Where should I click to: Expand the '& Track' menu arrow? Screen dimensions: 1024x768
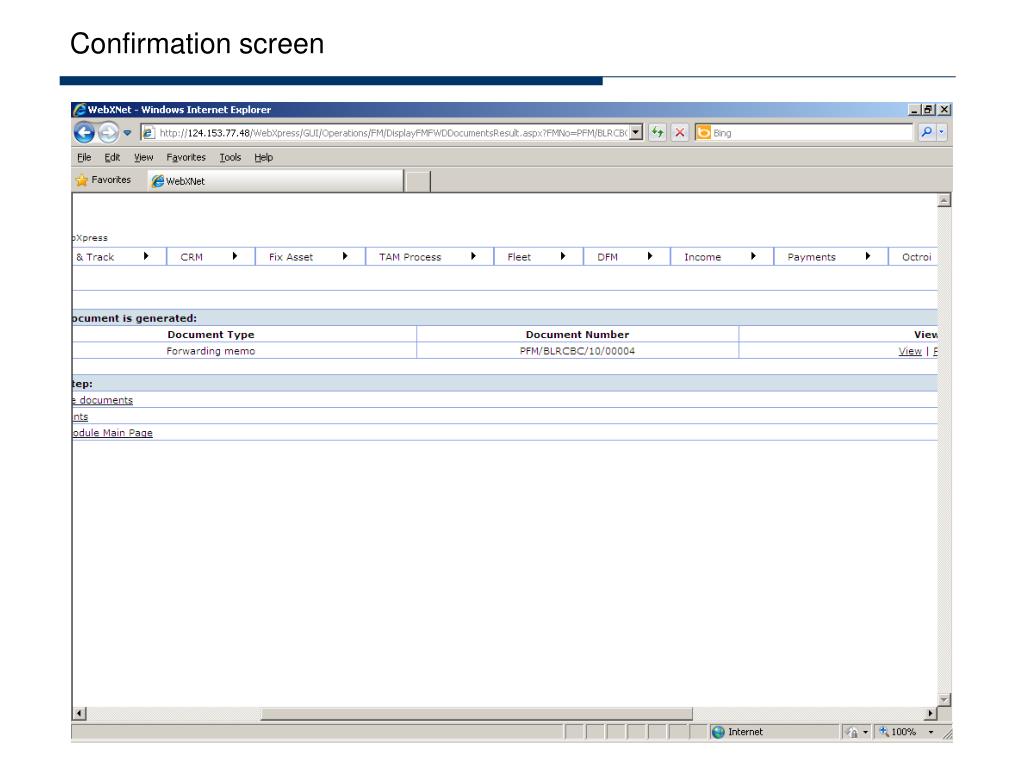click(146, 257)
